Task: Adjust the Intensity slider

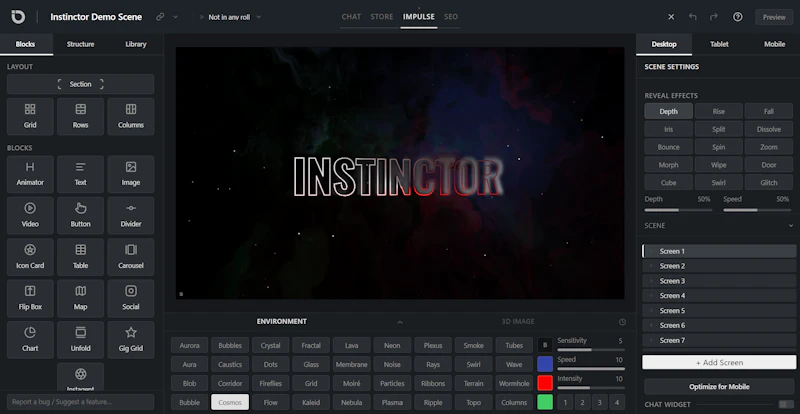Action: coord(591,387)
